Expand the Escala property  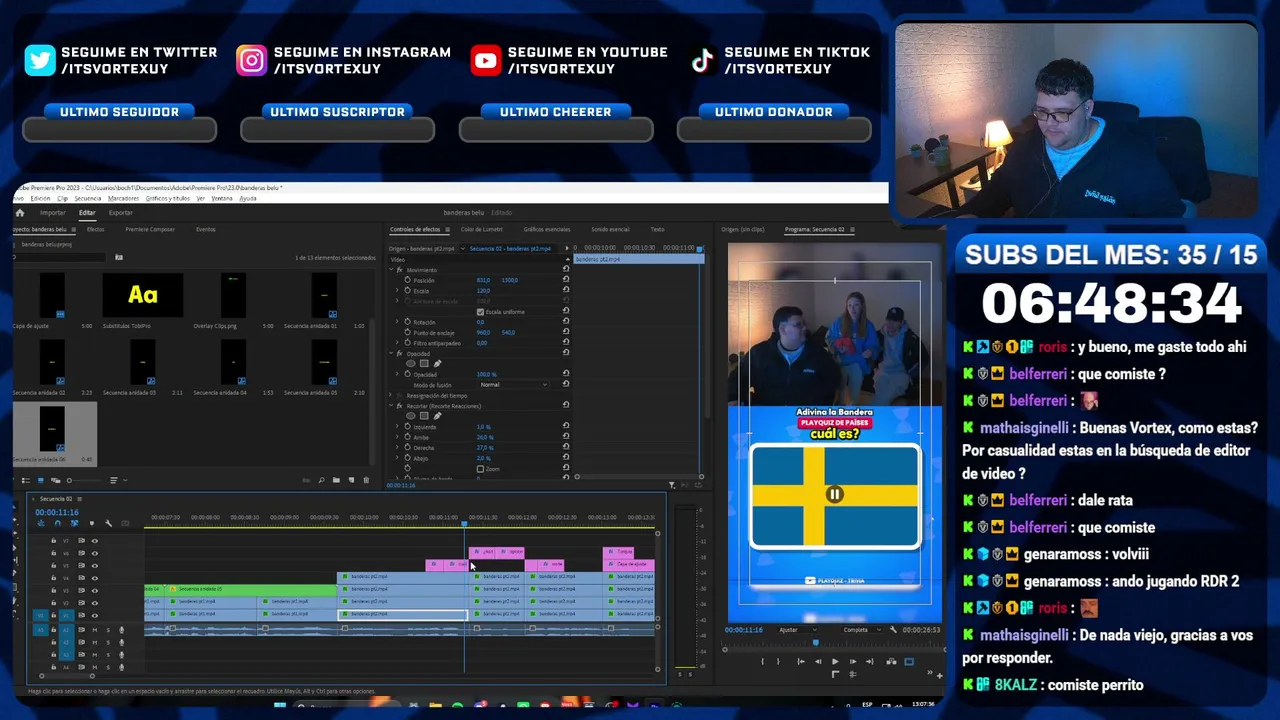(x=397, y=291)
